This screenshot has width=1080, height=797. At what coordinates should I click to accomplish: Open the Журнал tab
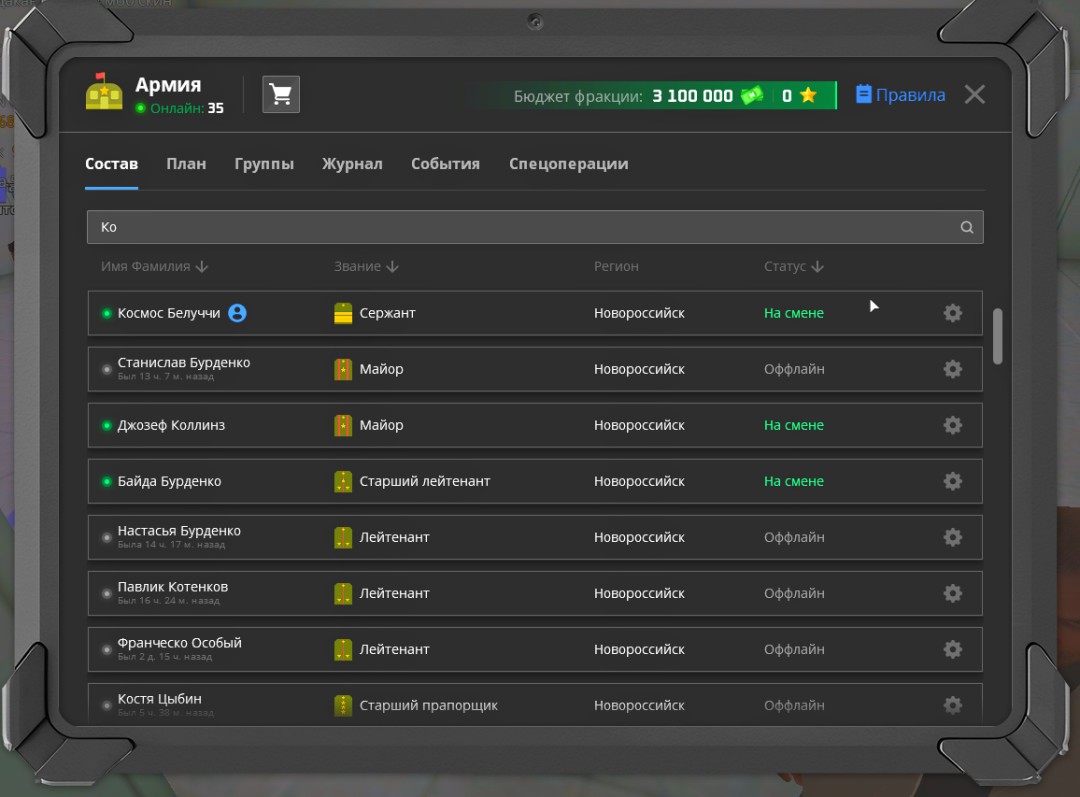coord(352,164)
